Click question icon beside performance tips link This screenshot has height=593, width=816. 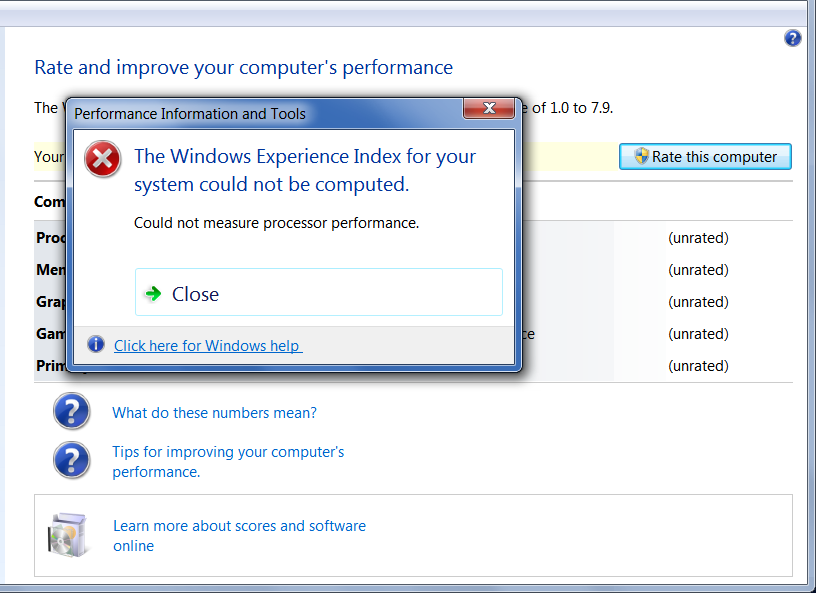point(72,460)
